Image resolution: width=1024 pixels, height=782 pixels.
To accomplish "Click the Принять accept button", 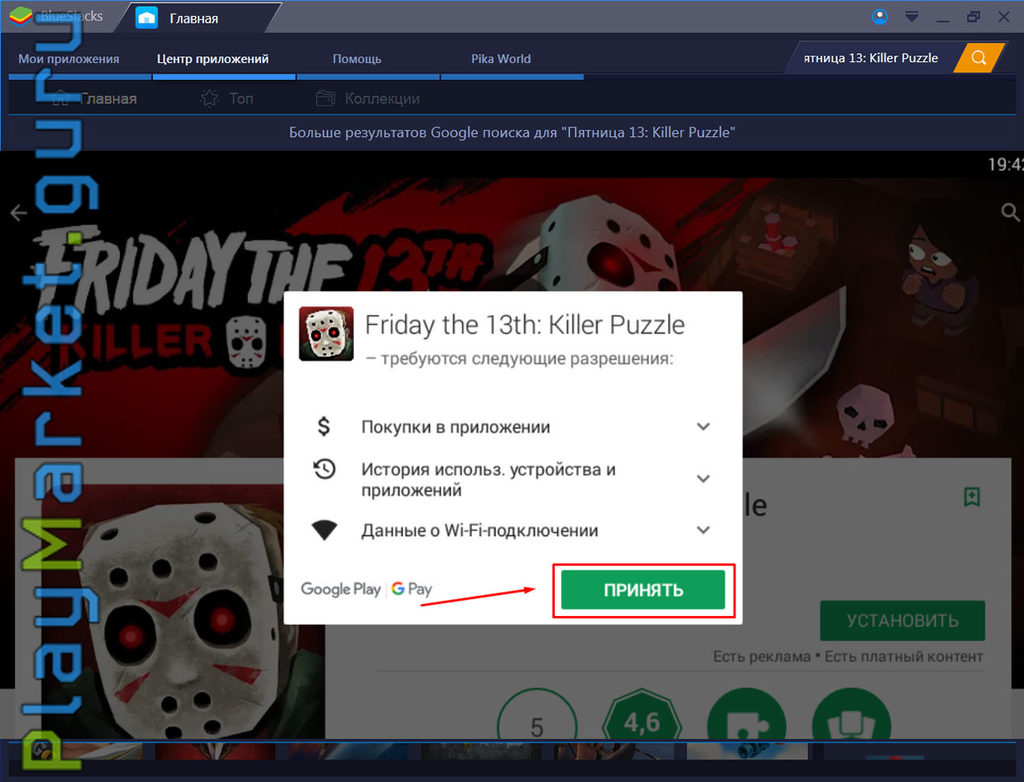I will coord(643,590).
